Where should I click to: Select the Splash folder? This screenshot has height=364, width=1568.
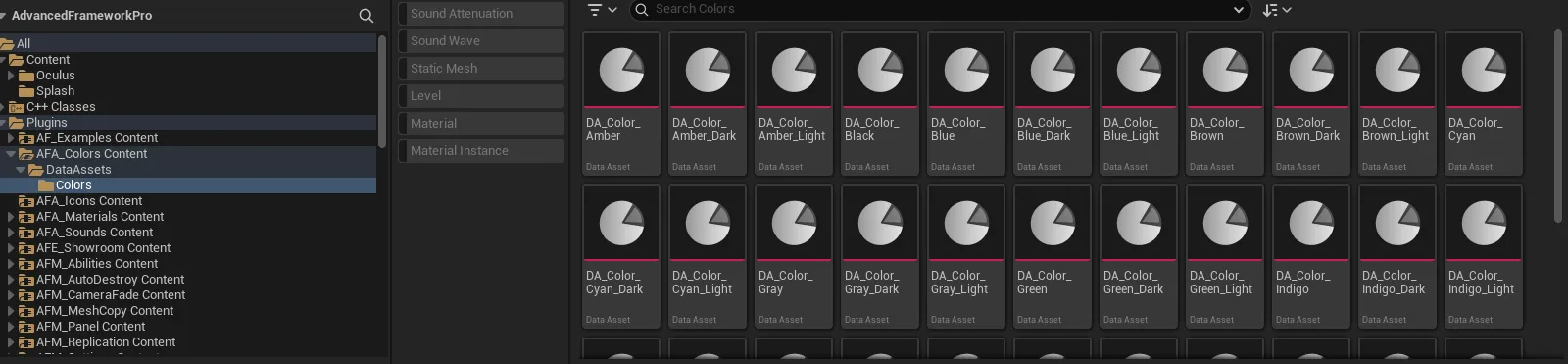click(x=188, y=91)
